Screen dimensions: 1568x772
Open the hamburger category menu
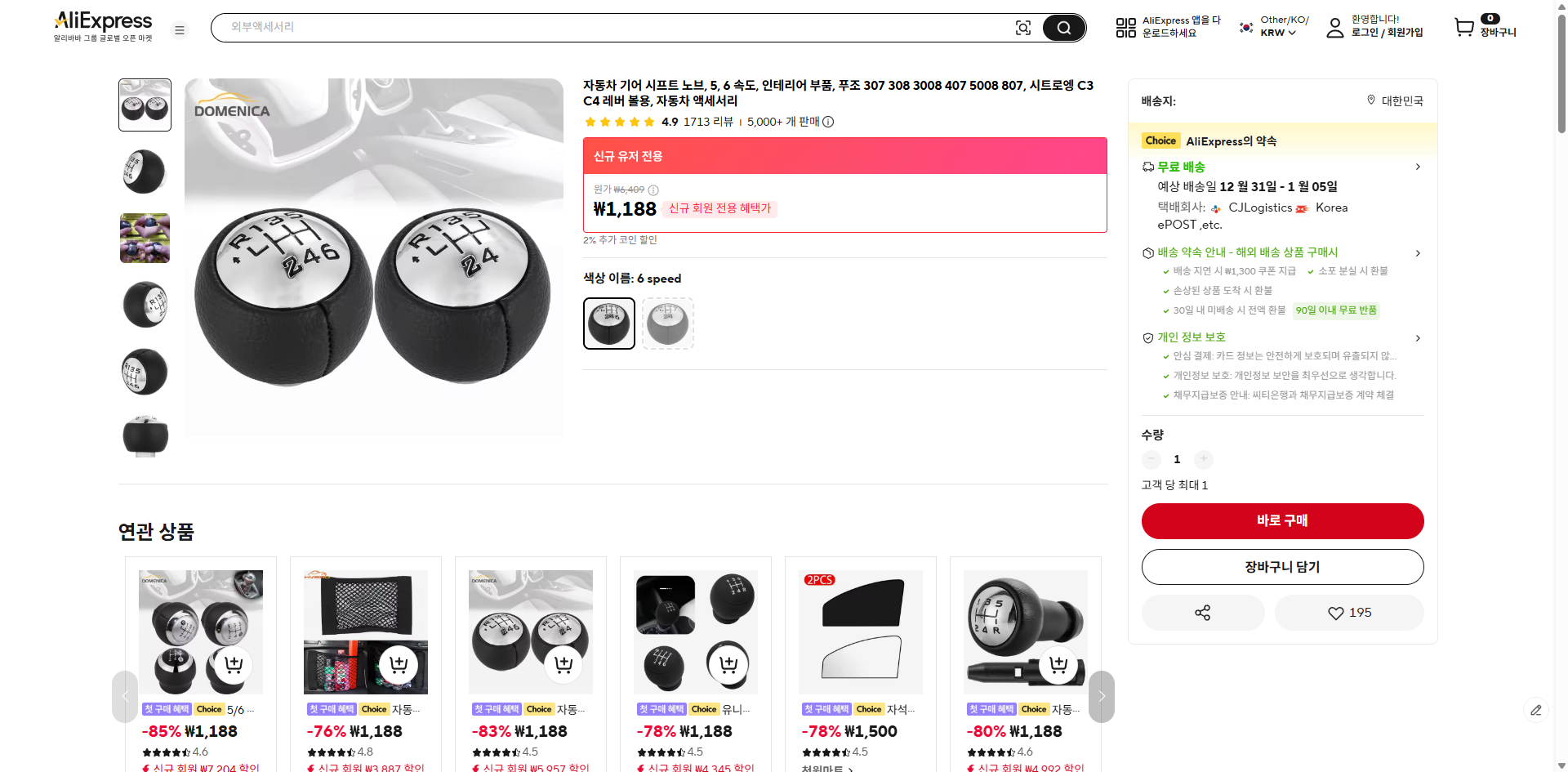[x=180, y=30]
